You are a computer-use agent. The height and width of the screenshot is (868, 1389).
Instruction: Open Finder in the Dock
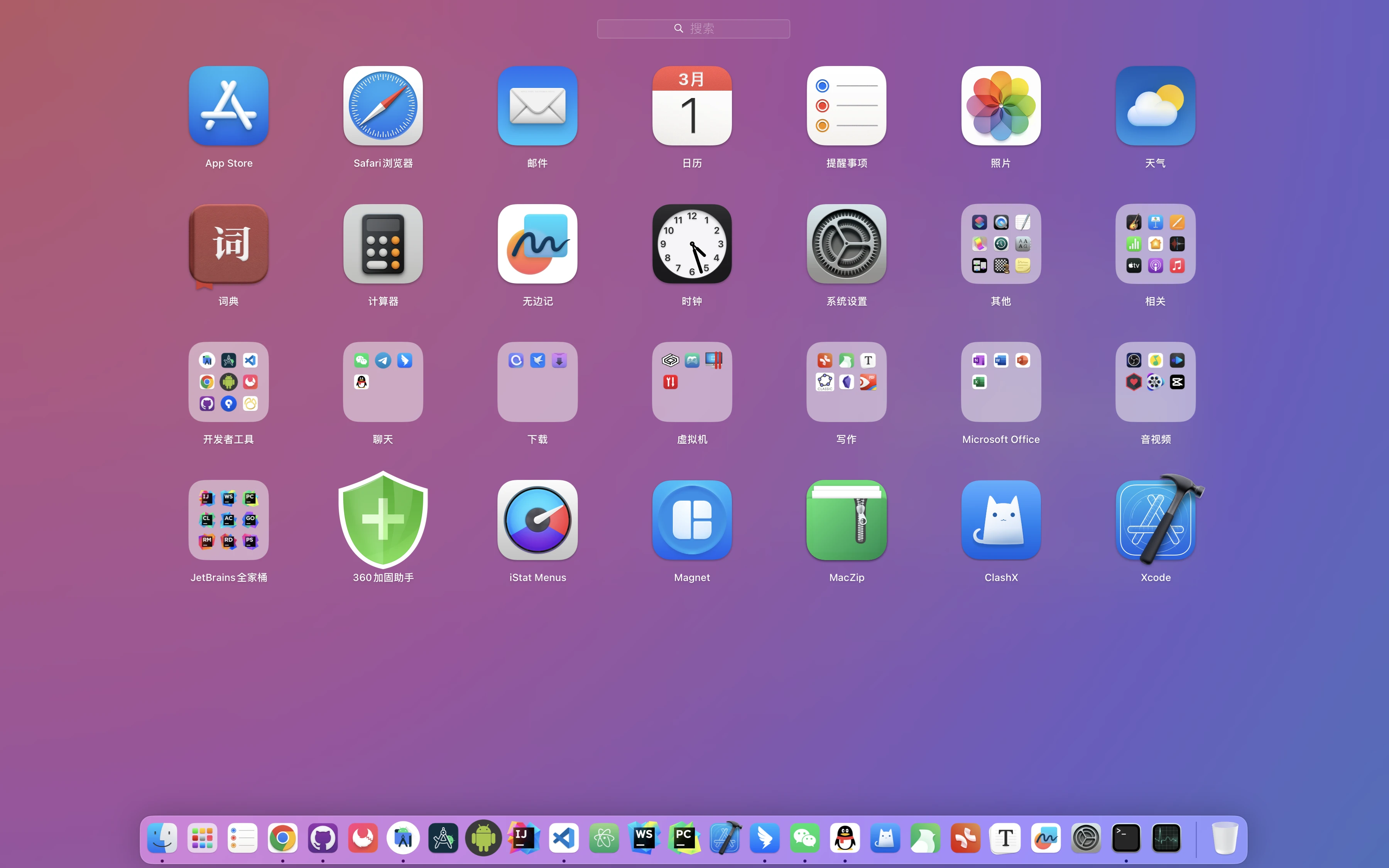tap(162, 838)
